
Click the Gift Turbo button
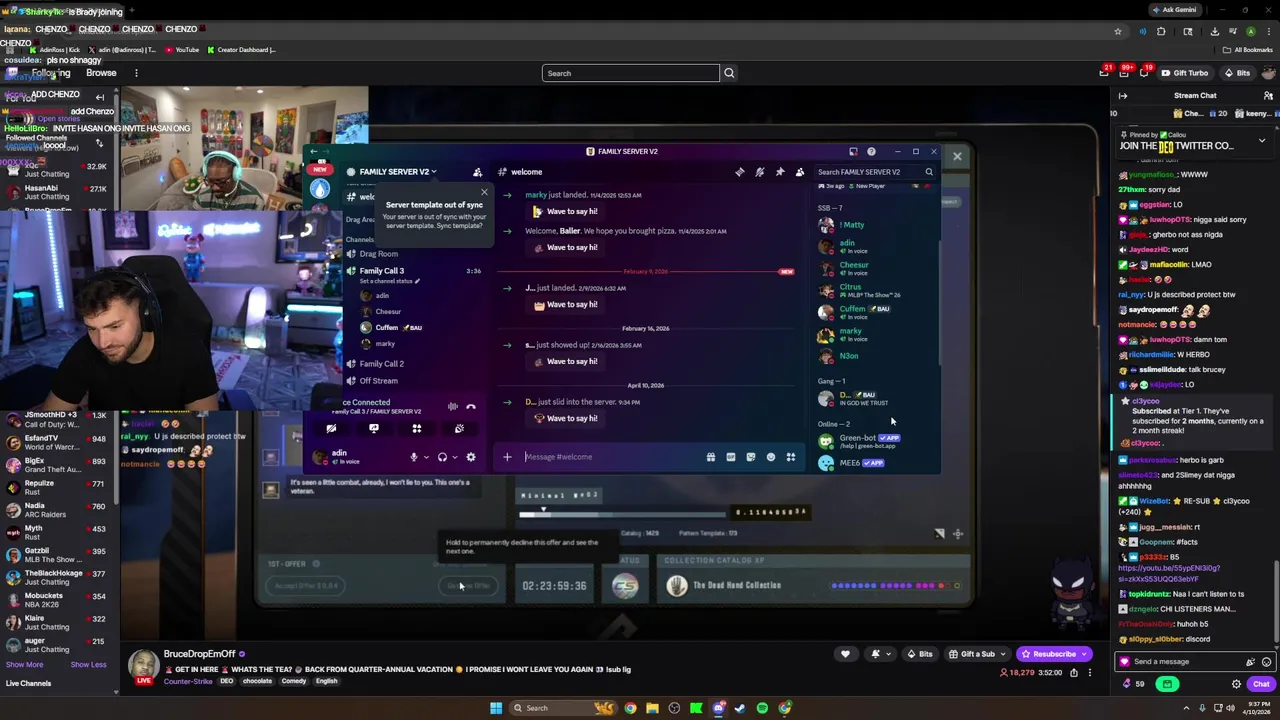1185,73
